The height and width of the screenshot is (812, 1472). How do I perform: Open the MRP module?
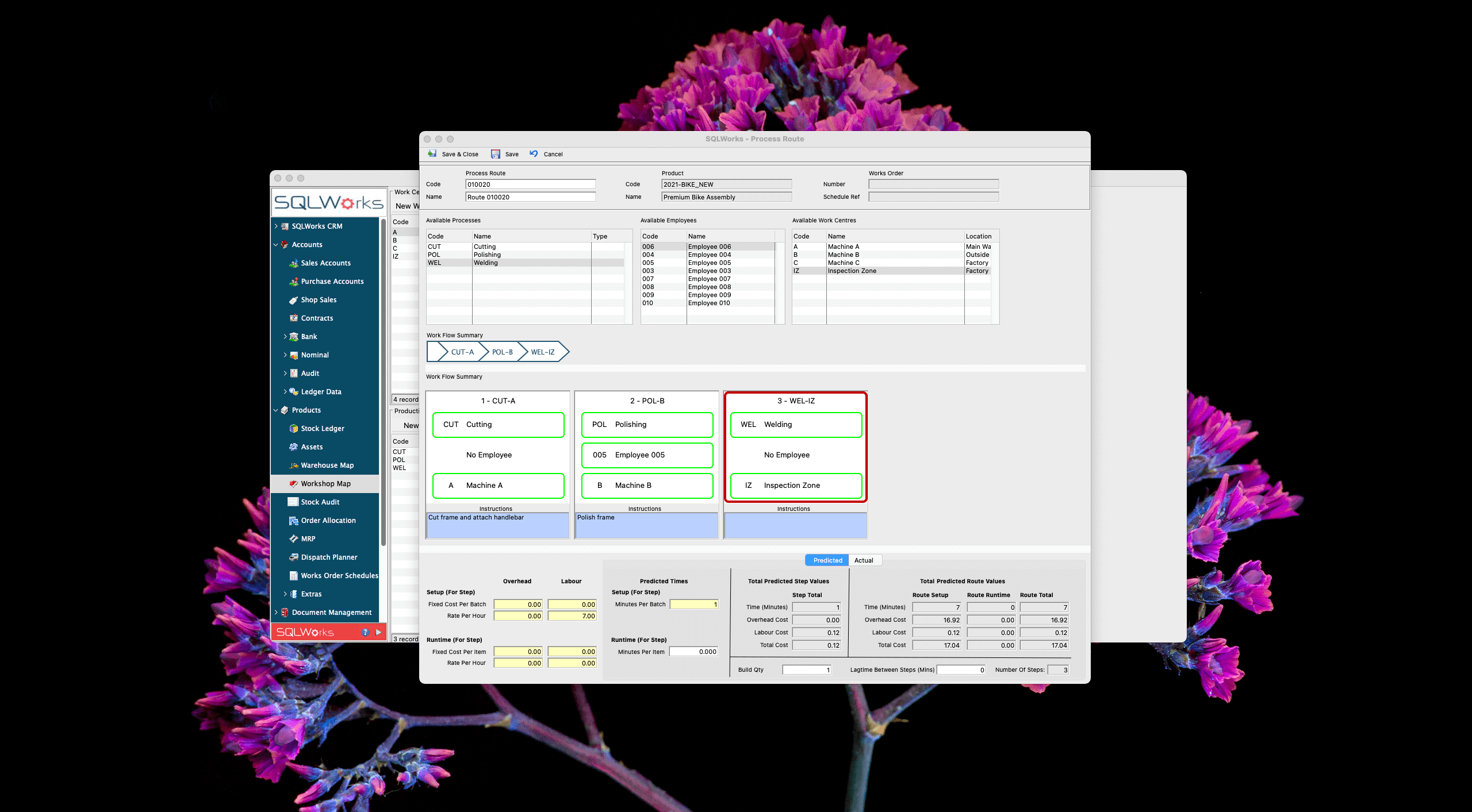point(308,538)
